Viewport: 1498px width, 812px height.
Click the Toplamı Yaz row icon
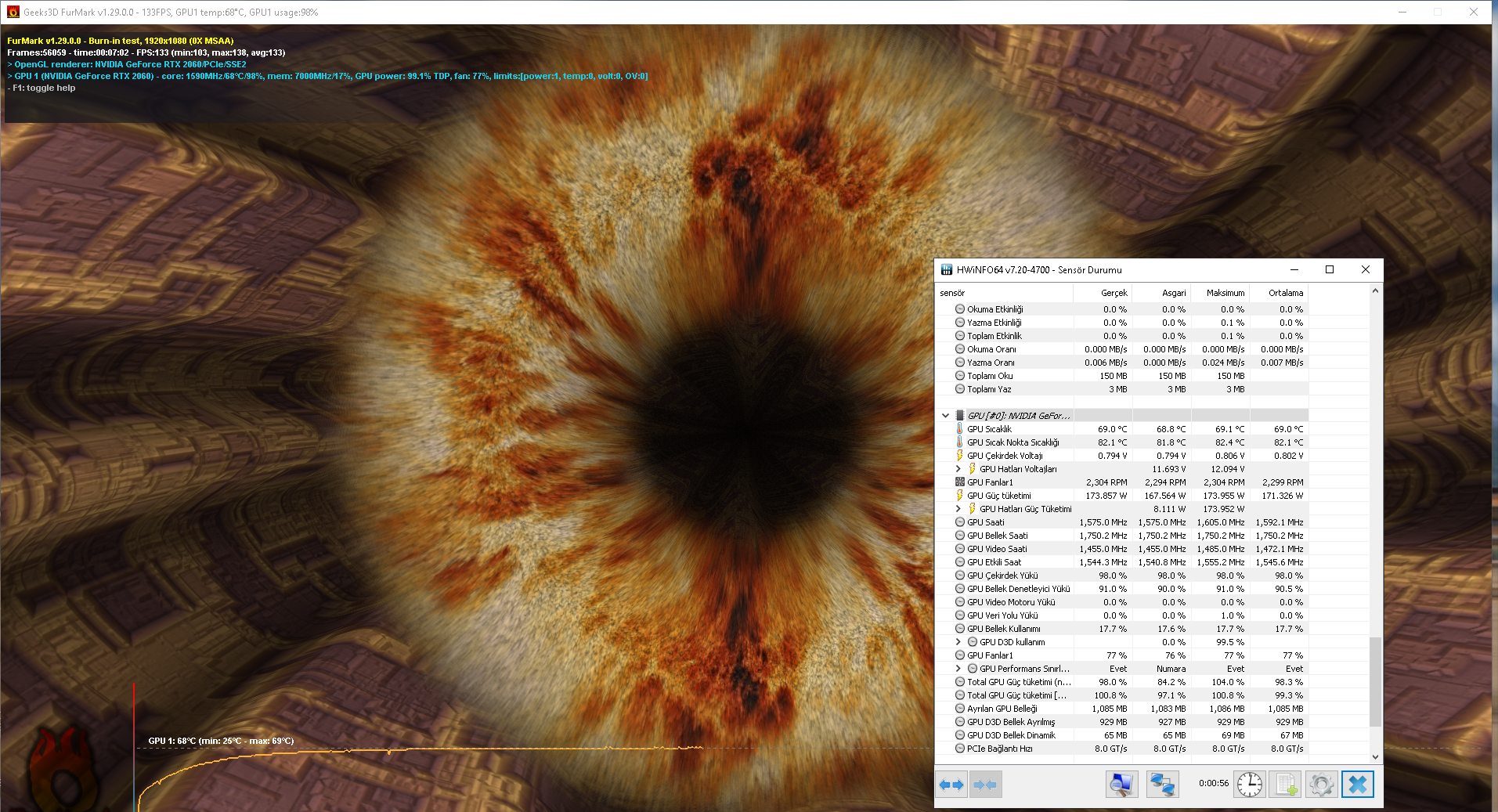[x=959, y=389]
